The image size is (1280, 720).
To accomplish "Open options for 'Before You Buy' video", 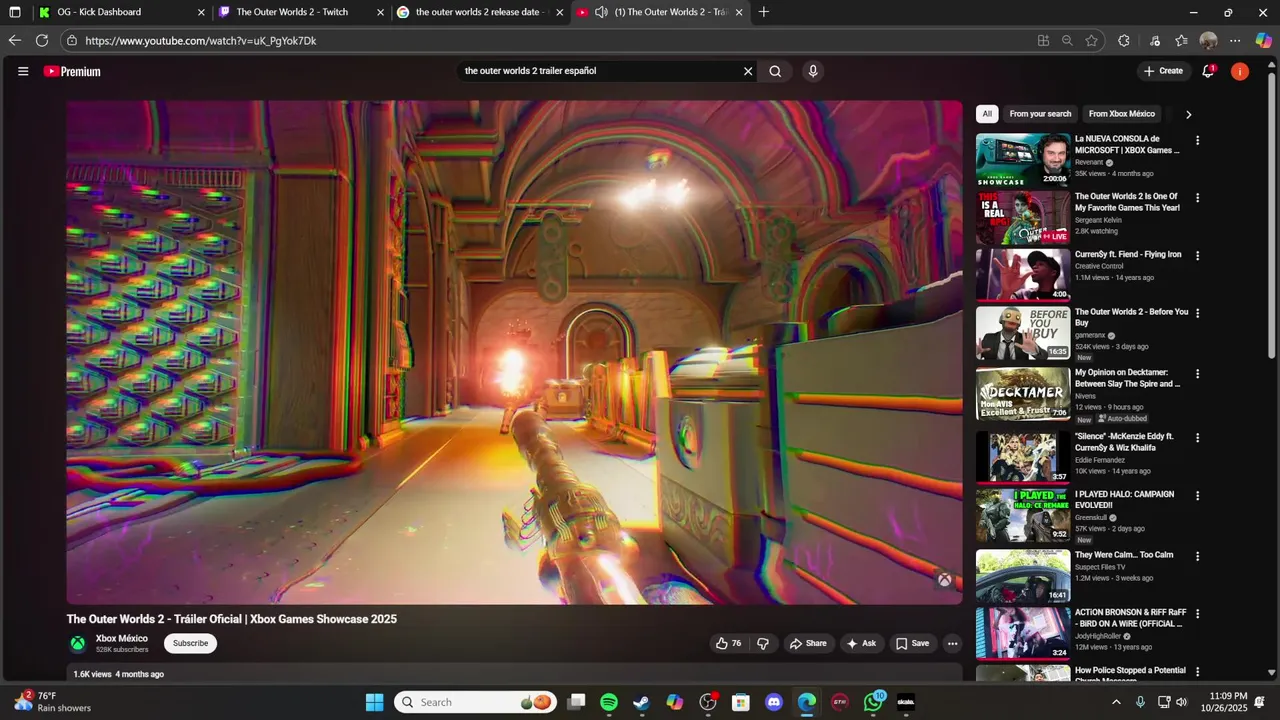I will [1197, 313].
